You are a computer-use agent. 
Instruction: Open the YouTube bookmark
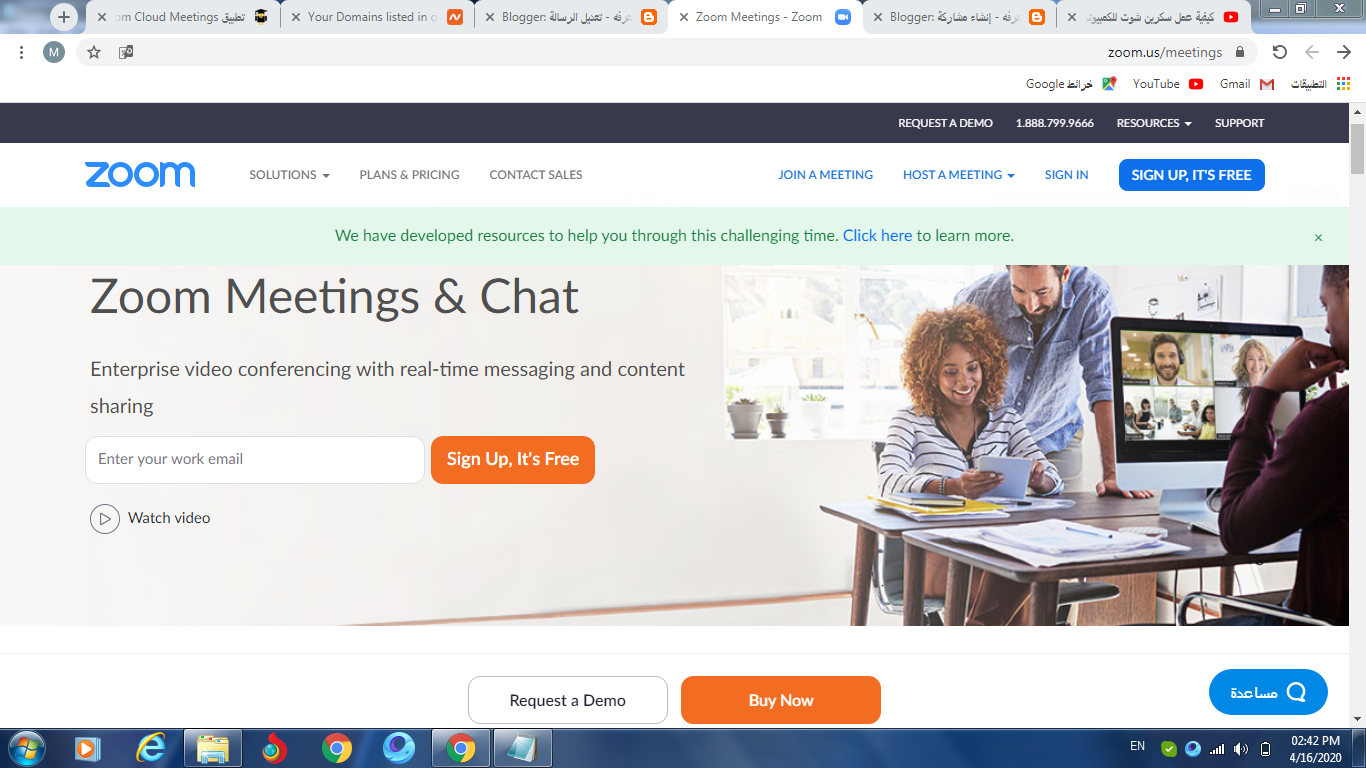coord(1168,84)
